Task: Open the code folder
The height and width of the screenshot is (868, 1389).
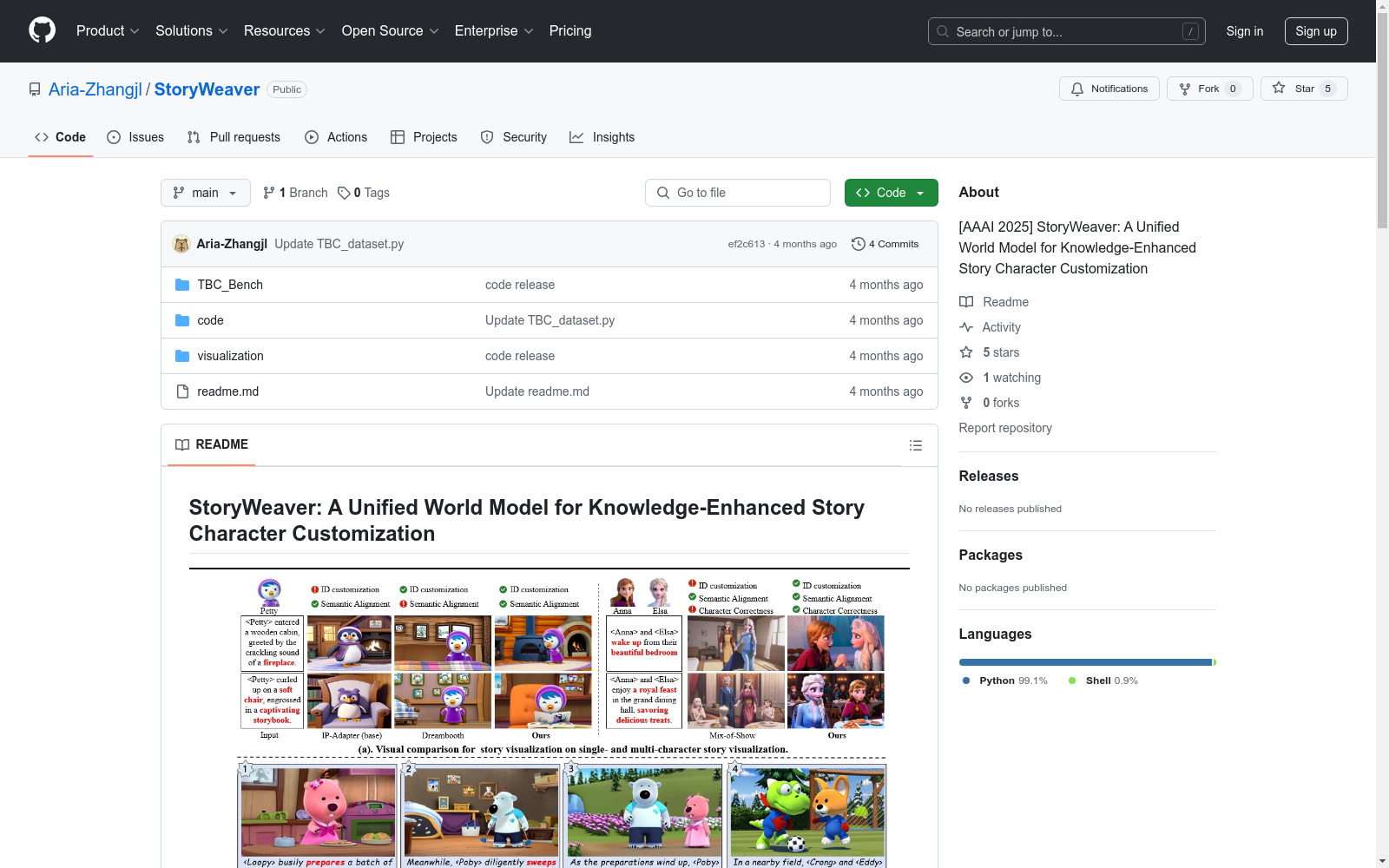Action: 210,320
